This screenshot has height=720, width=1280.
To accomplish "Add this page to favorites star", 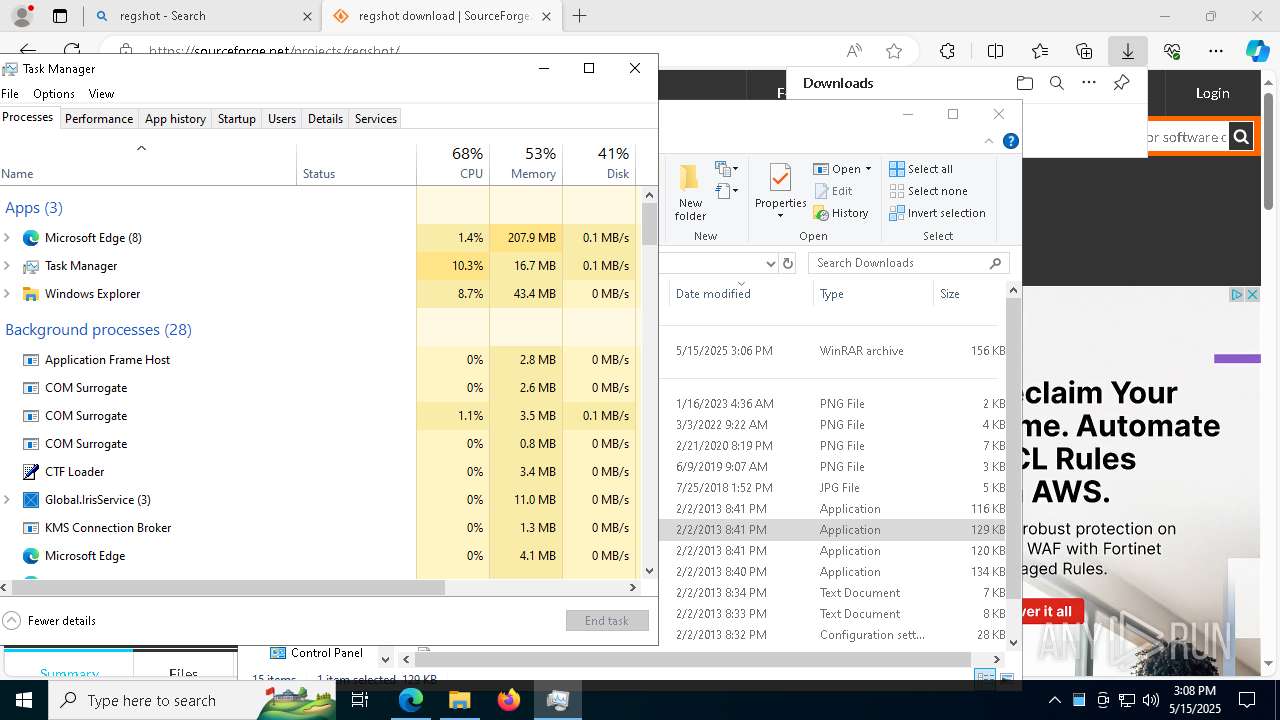I will pos(894,51).
